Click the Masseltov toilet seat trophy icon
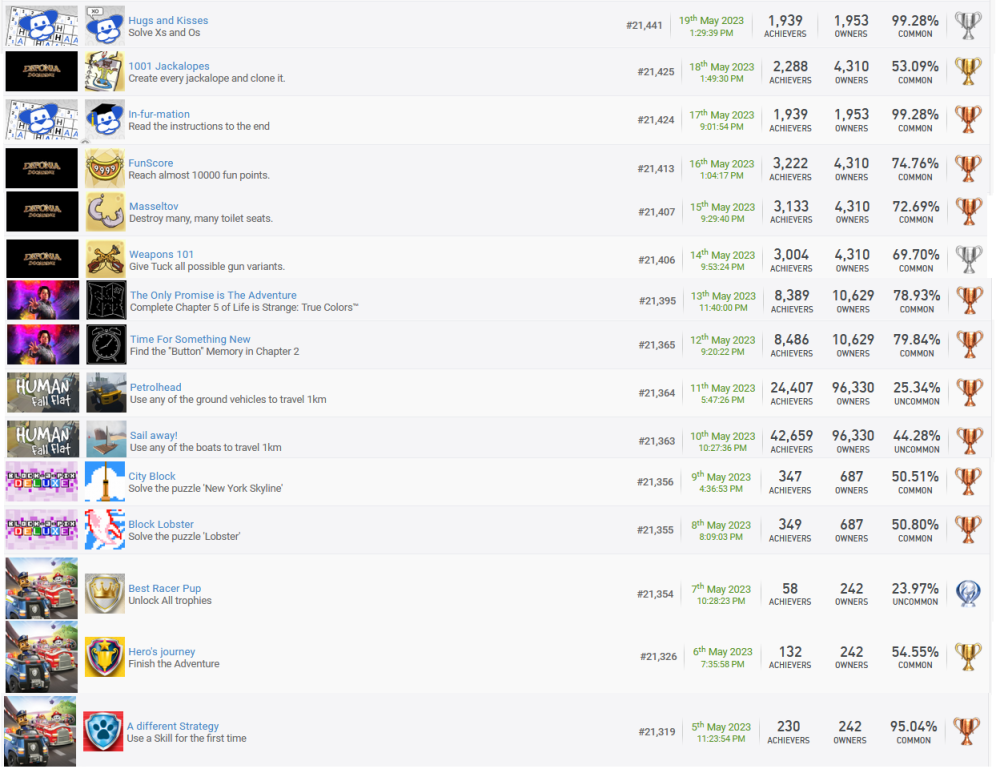This screenshot has width=1000, height=769. click(104, 212)
